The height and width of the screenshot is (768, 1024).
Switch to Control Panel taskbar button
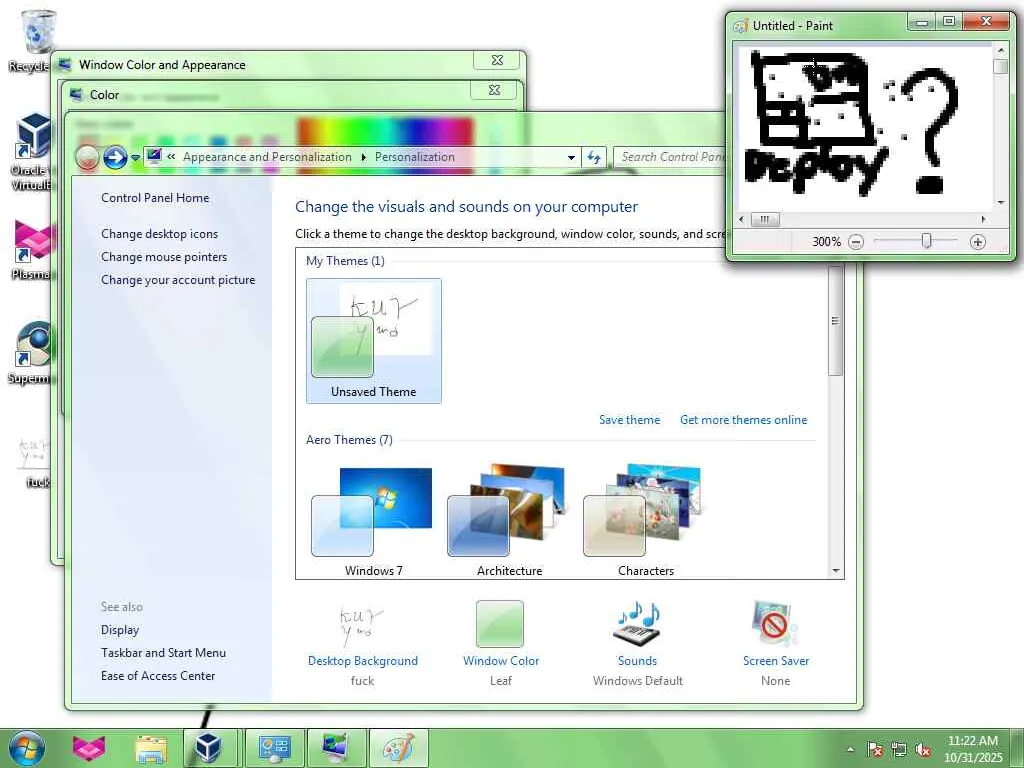click(274, 748)
